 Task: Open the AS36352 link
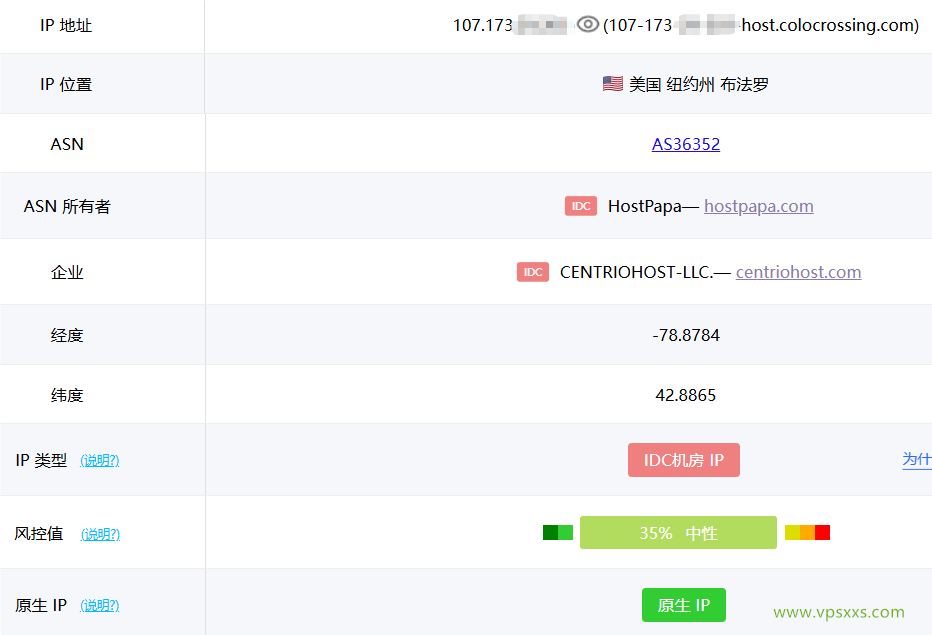(685, 144)
